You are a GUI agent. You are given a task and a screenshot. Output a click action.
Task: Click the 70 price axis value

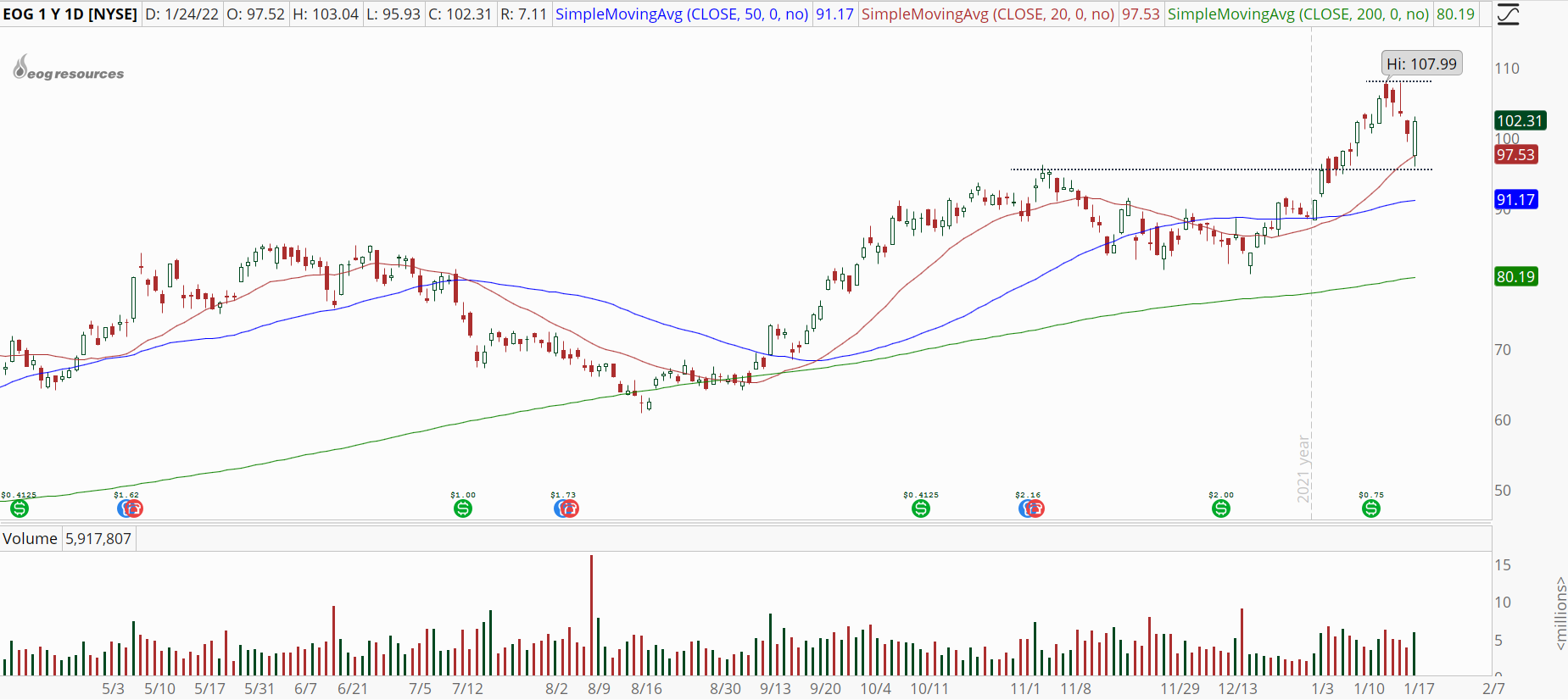pyautogui.click(x=1503, y=349)
